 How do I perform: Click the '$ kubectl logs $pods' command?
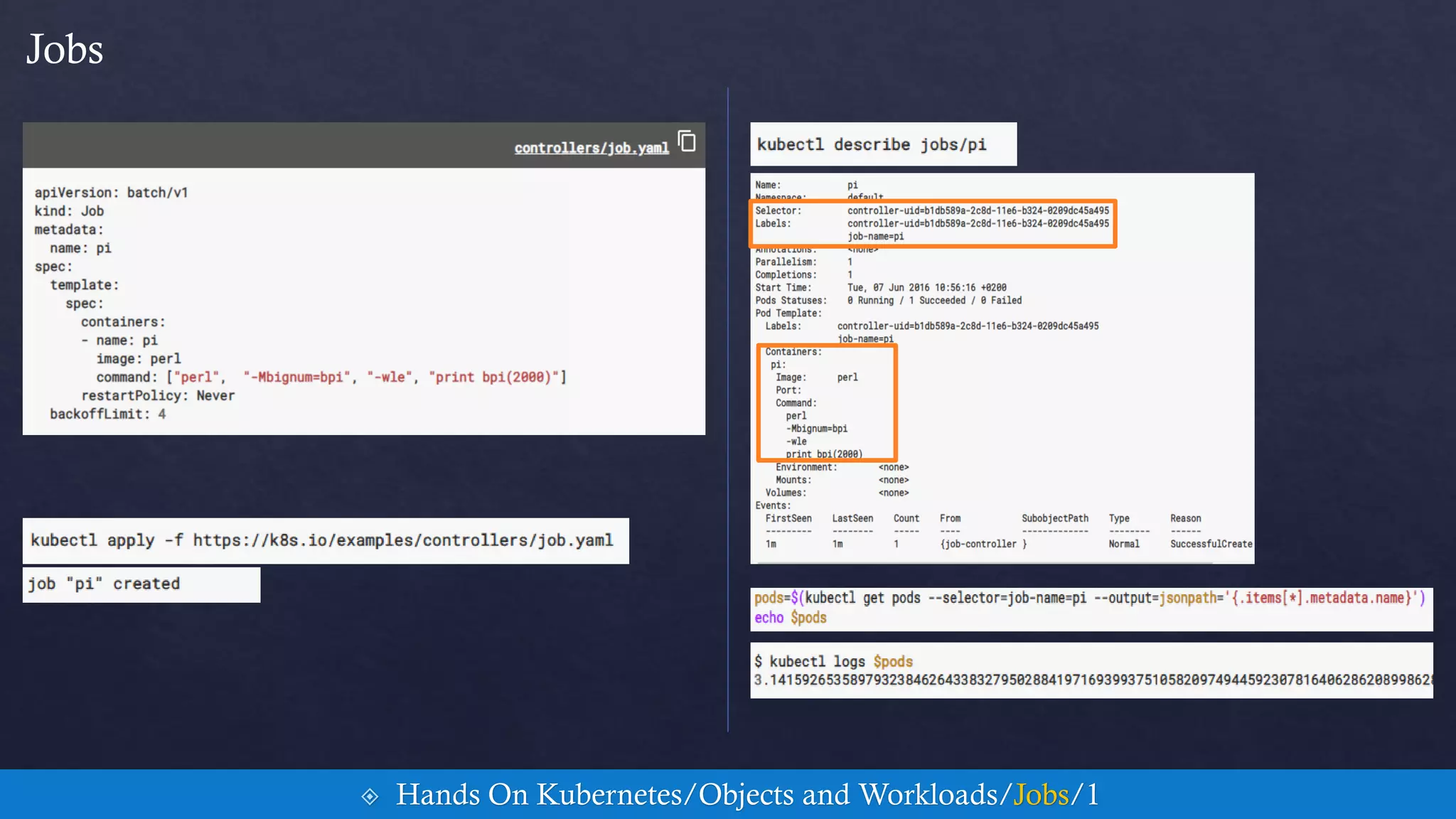pos(833,662)
